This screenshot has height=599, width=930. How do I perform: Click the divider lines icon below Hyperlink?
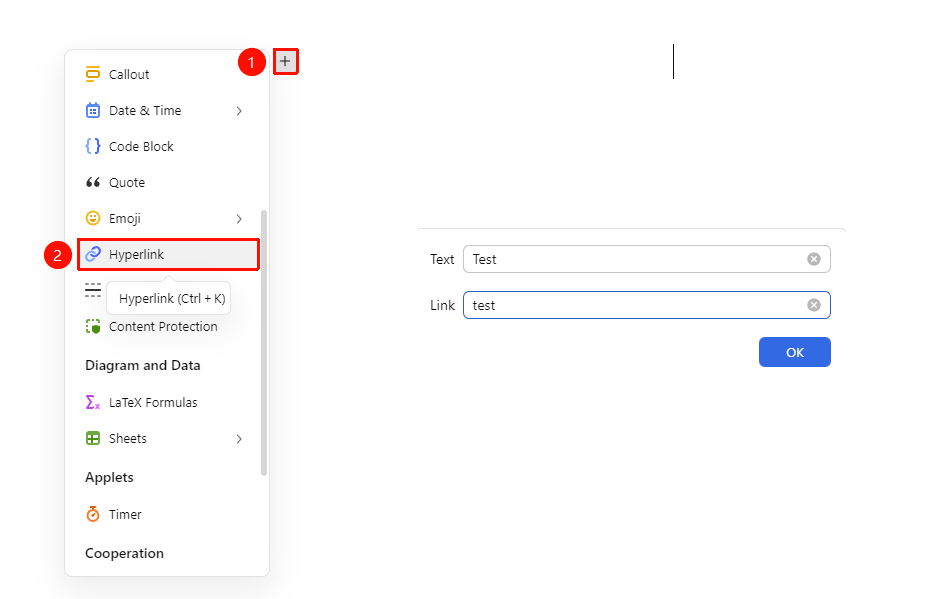(x=93, y=290)
